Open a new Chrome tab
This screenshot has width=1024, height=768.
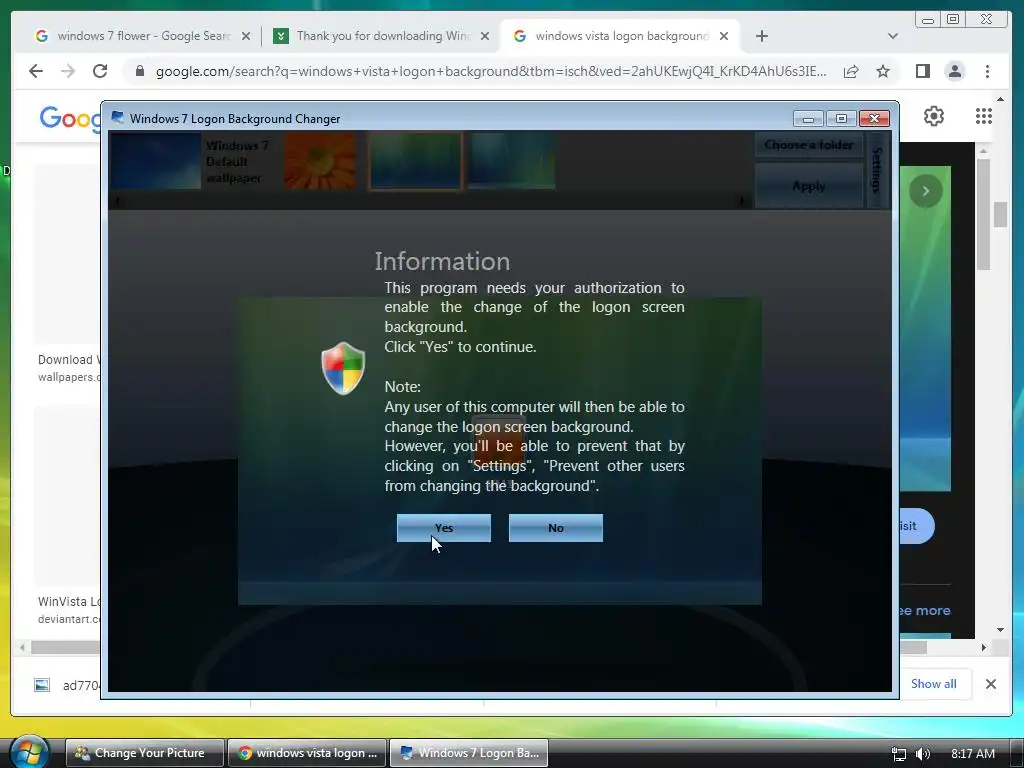click(x=761, y=36)
